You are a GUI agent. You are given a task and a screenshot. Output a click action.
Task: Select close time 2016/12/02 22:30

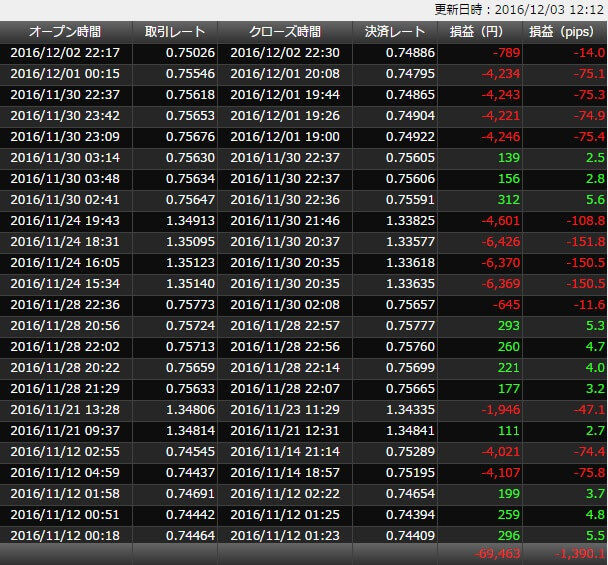click(285, 53)
